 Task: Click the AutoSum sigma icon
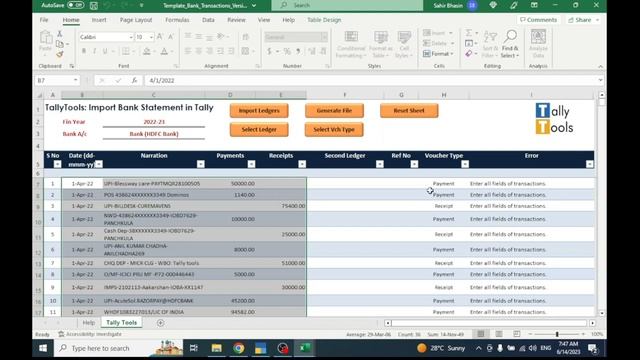pos(469,33)
